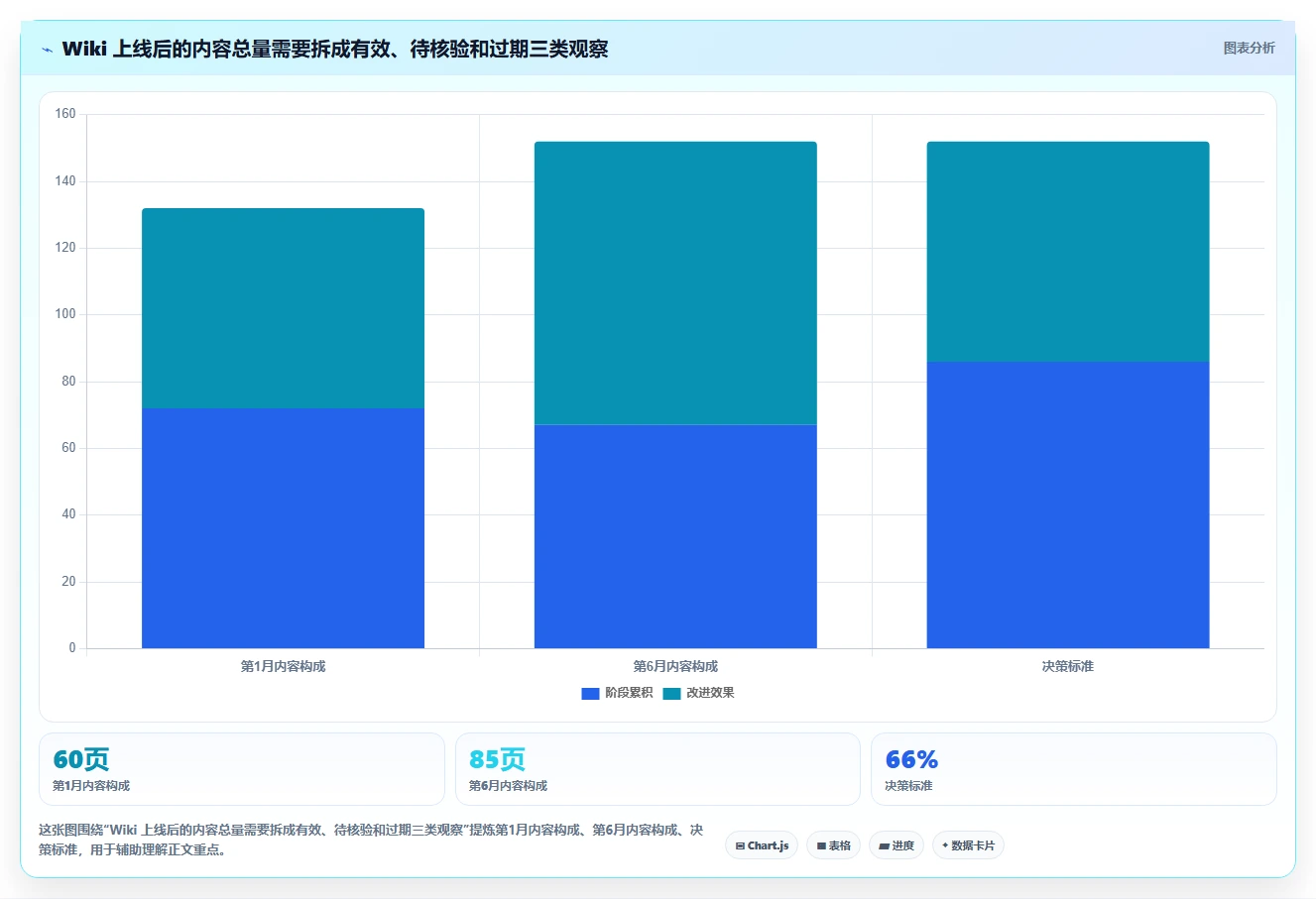Click the 120 y-axis tick label
This screenshot has height=899, width=1316.
pyautogui.click(x=65, y=248)
